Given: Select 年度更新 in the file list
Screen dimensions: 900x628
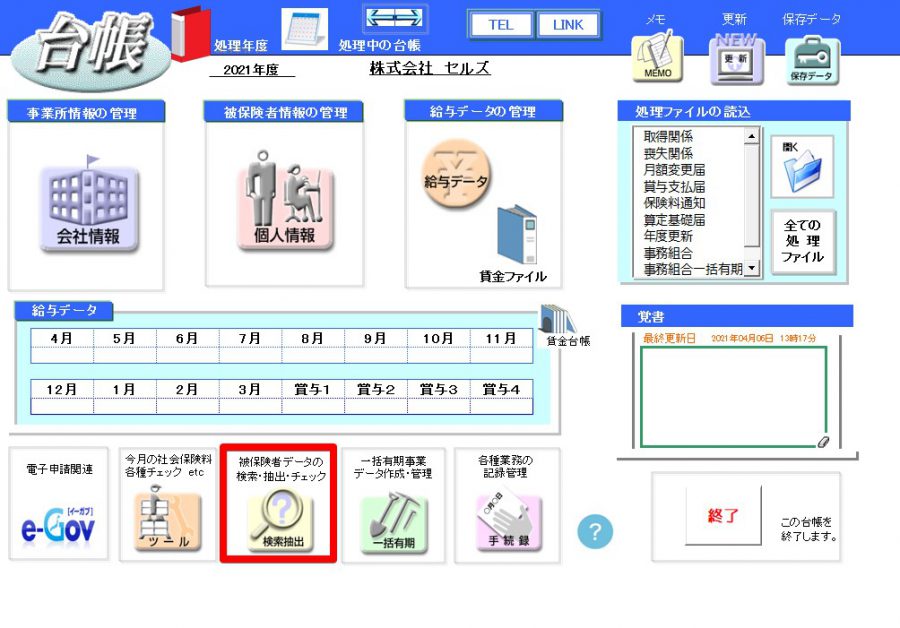Looking at the screenshot, I should tap(668, 236).
